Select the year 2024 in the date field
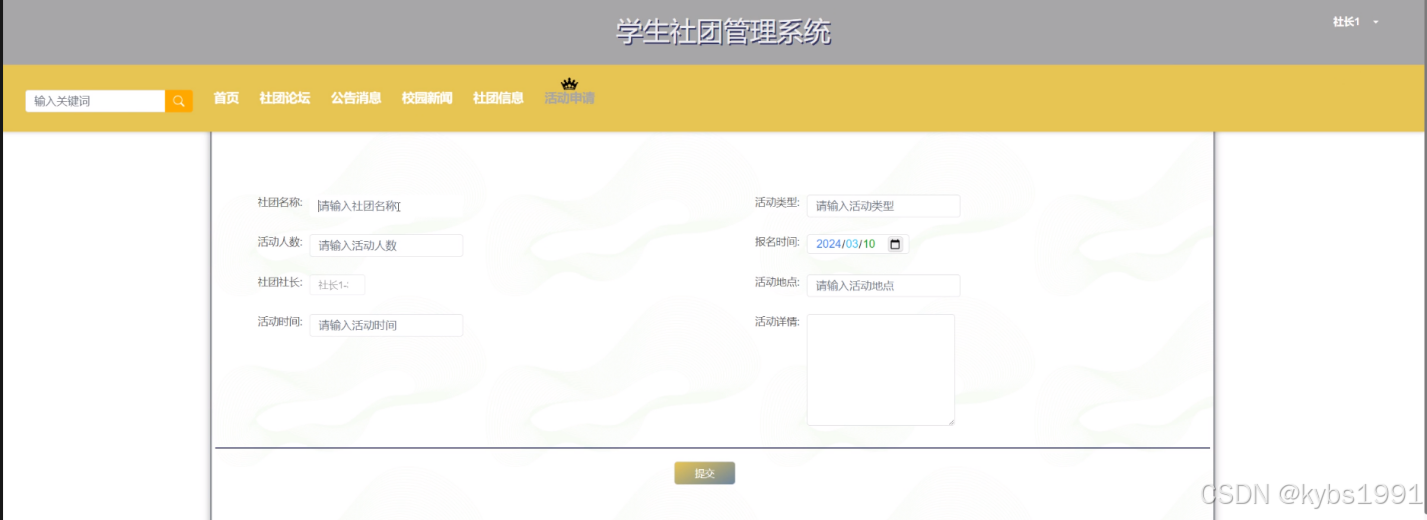The image size is (1427, 520). coord(828,244)
